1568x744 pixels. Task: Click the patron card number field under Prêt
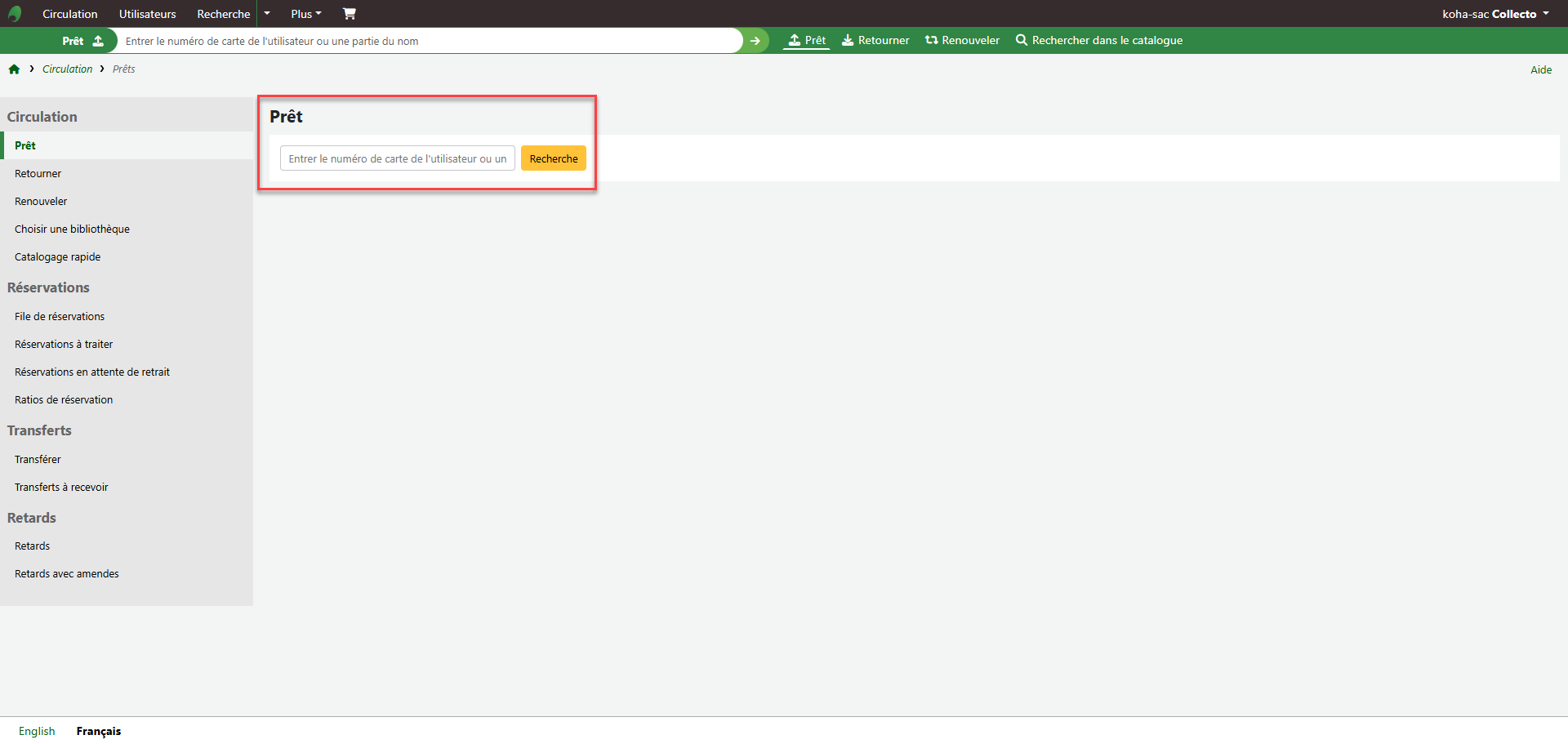pyautogui.click(x=397, y=158)
